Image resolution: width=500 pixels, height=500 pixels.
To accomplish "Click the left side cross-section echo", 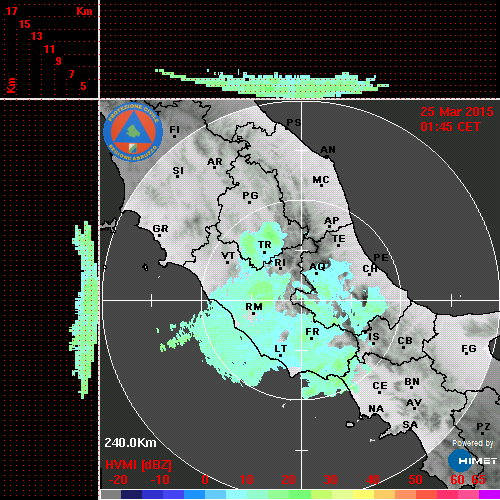I will [84, 309].
